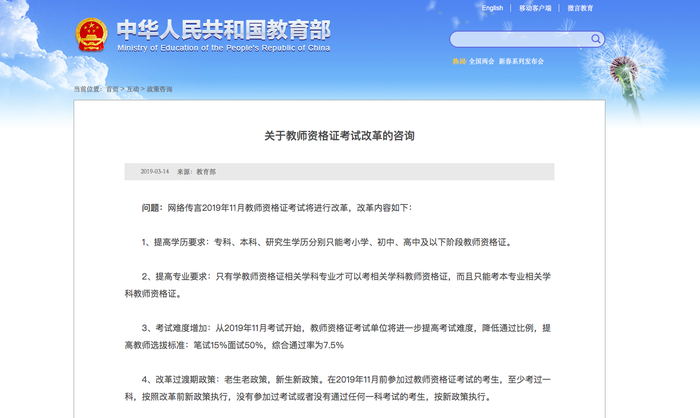Click the article title 关于教师资格证考试改革的咨询
Screen dimensions: 700x418
coord(339,135)
